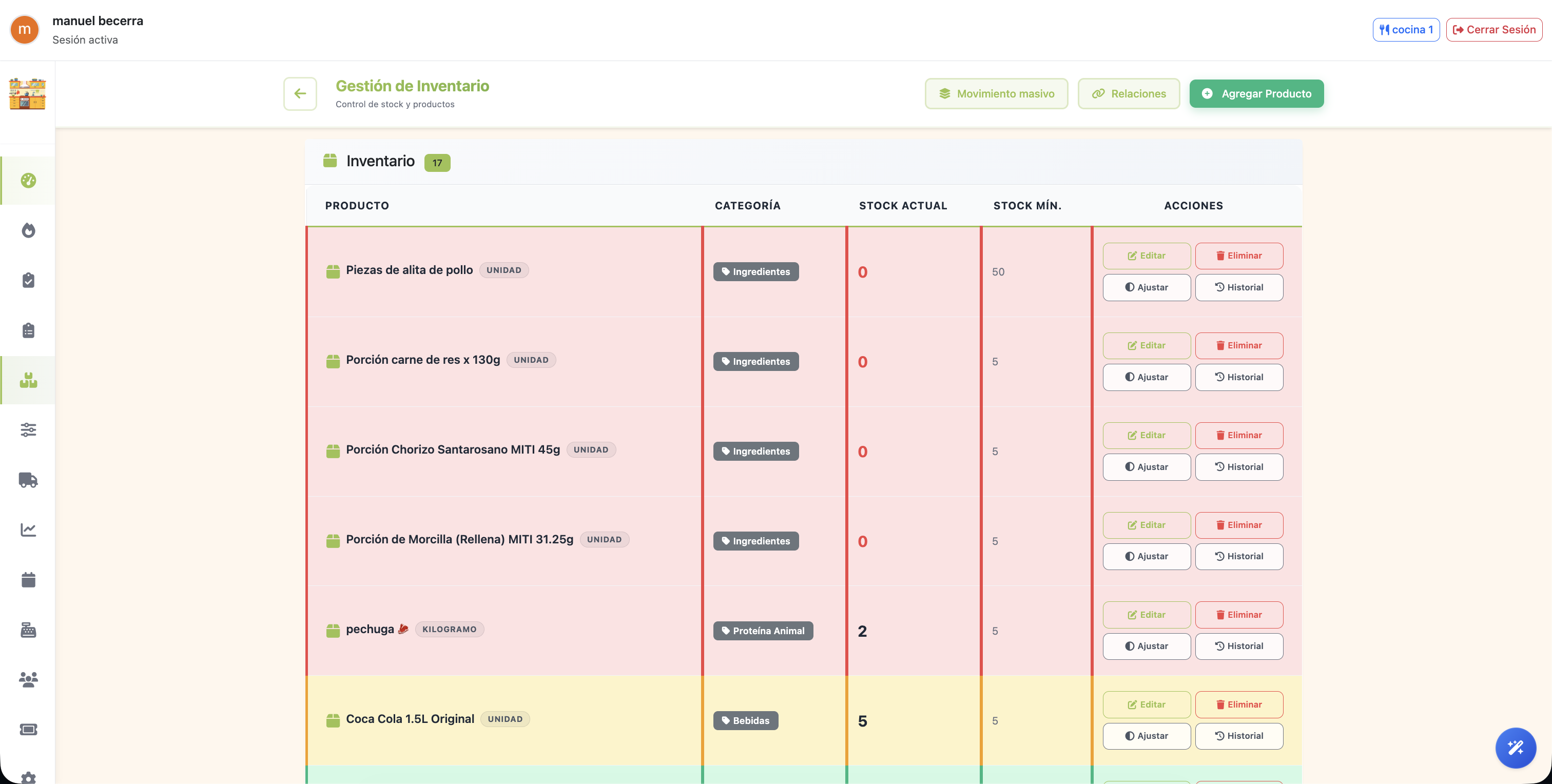View Historial for Porción de Morcilla
Viewport: 1552px width, 784px height.
[x=1239, y=556]
